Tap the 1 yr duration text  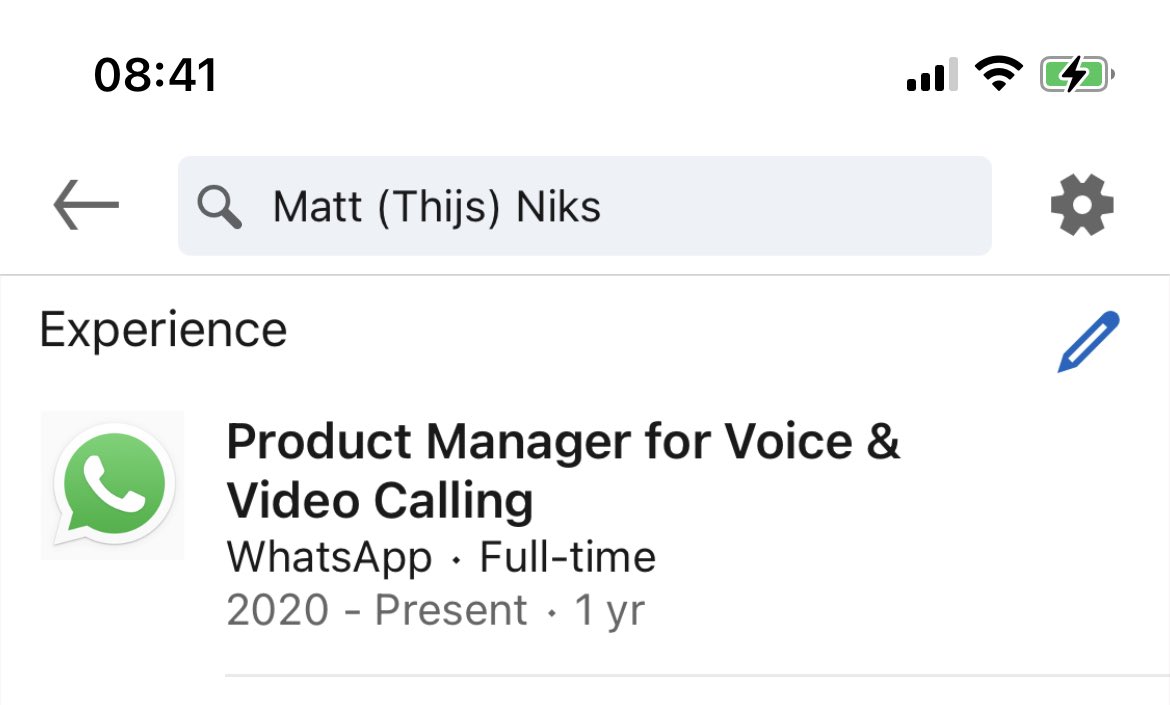coord(609,610)
